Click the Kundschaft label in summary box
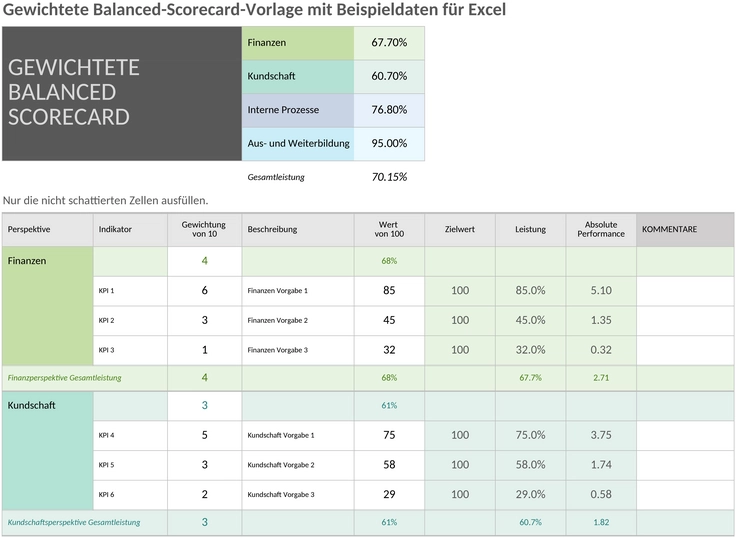The width and height of the screenshot is (736, 538). click(298, 77)
